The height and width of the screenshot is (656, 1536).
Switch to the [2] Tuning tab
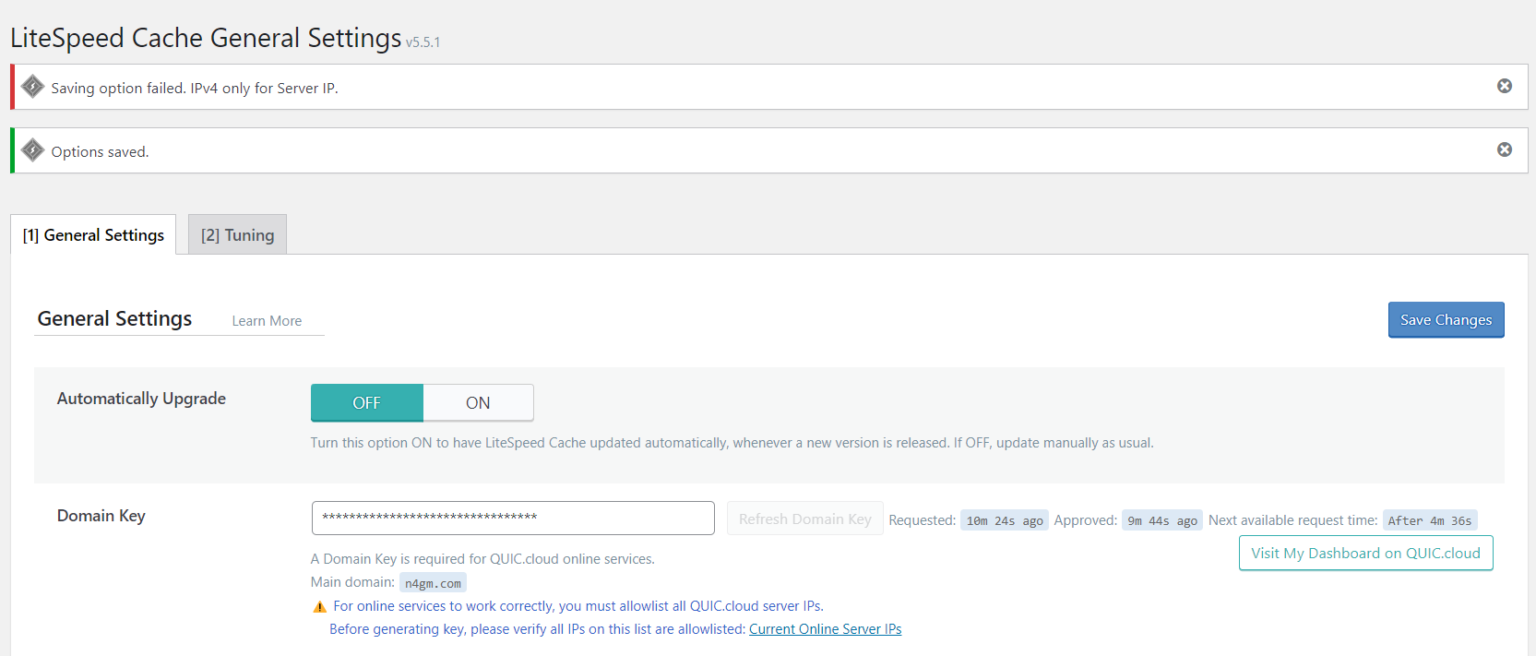237,234
